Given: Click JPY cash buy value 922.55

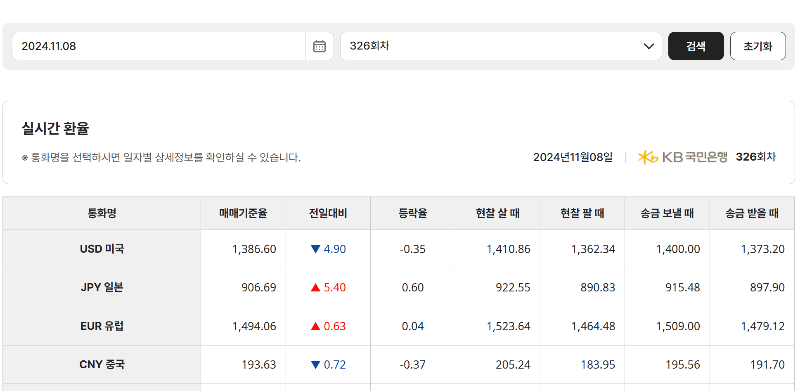Looking at the screenshot, I should [513, 287].
